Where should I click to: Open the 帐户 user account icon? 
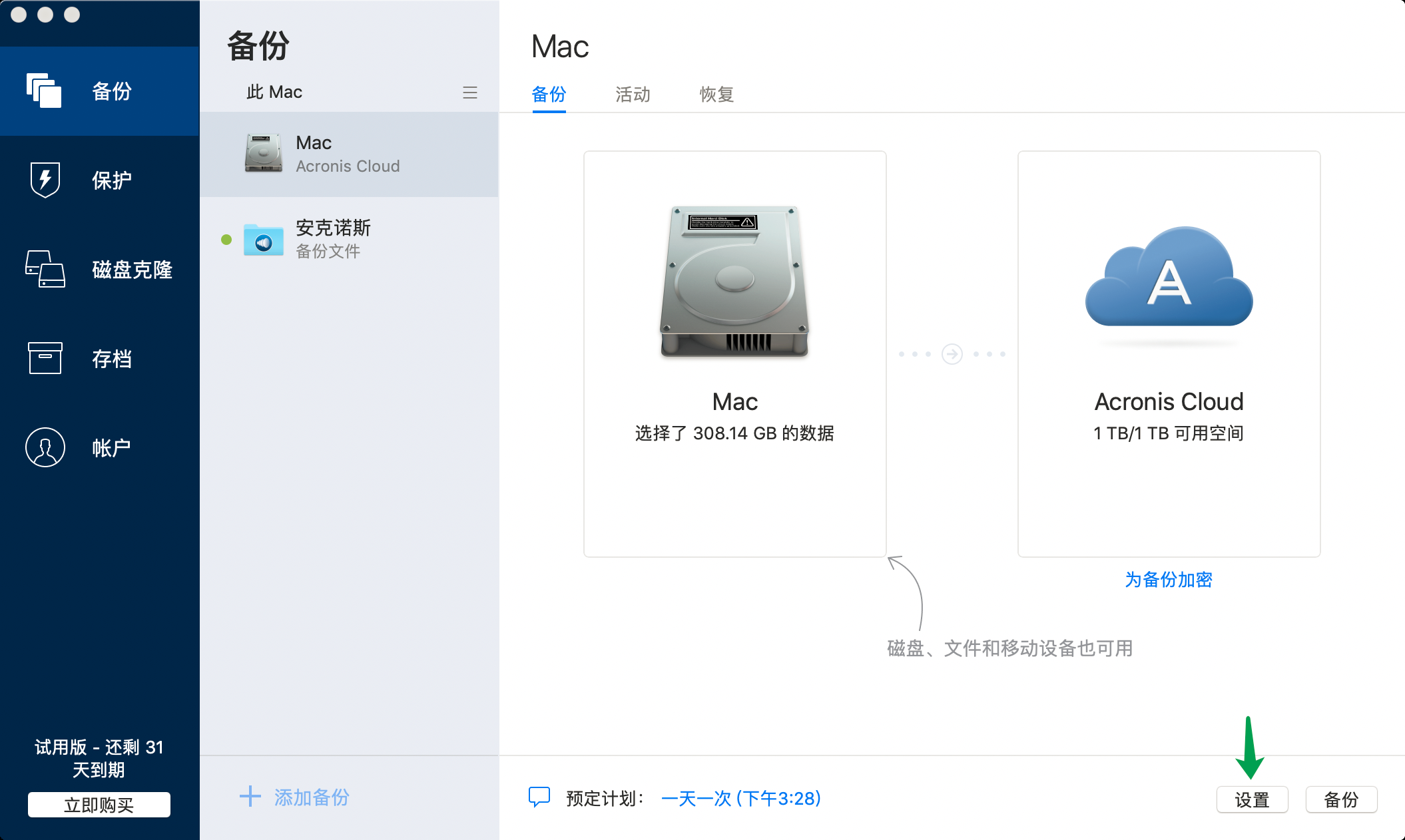(45, 447)
